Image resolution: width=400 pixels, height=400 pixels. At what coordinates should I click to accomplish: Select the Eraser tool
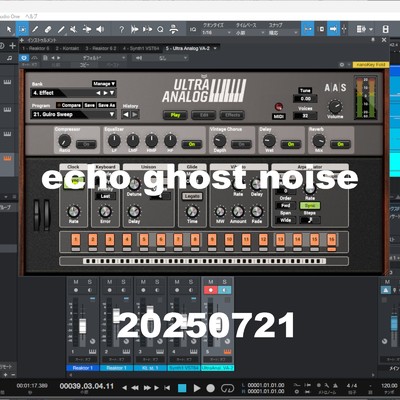(48, 29)
